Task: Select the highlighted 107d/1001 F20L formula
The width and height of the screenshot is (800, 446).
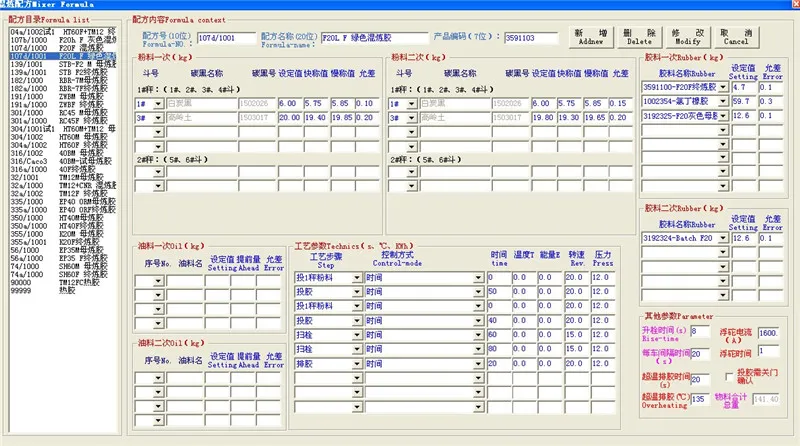Action: click(x=63, y=56)
